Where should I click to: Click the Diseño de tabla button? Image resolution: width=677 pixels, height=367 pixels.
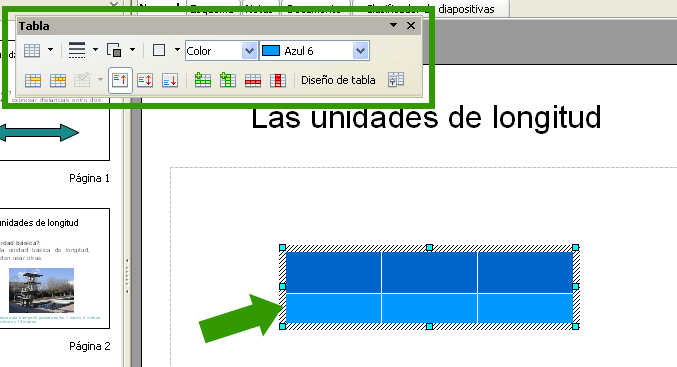[338, 80]
